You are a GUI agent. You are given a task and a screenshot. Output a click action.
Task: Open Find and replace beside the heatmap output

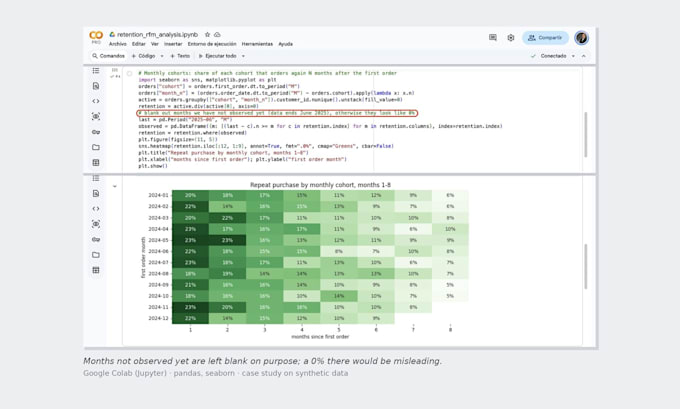(96, 193)
